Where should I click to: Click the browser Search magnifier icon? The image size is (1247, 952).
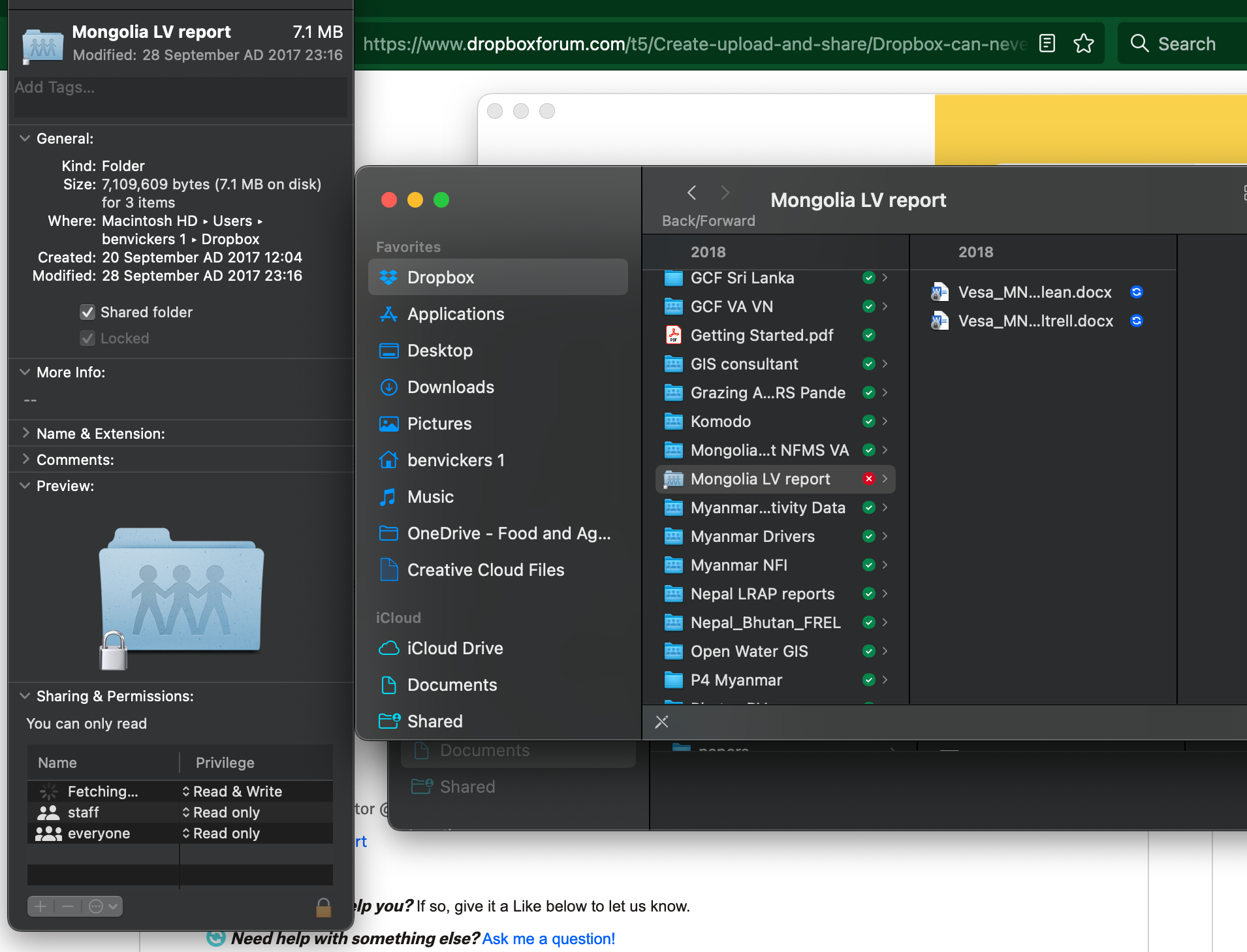click(x=1139, y=44)
